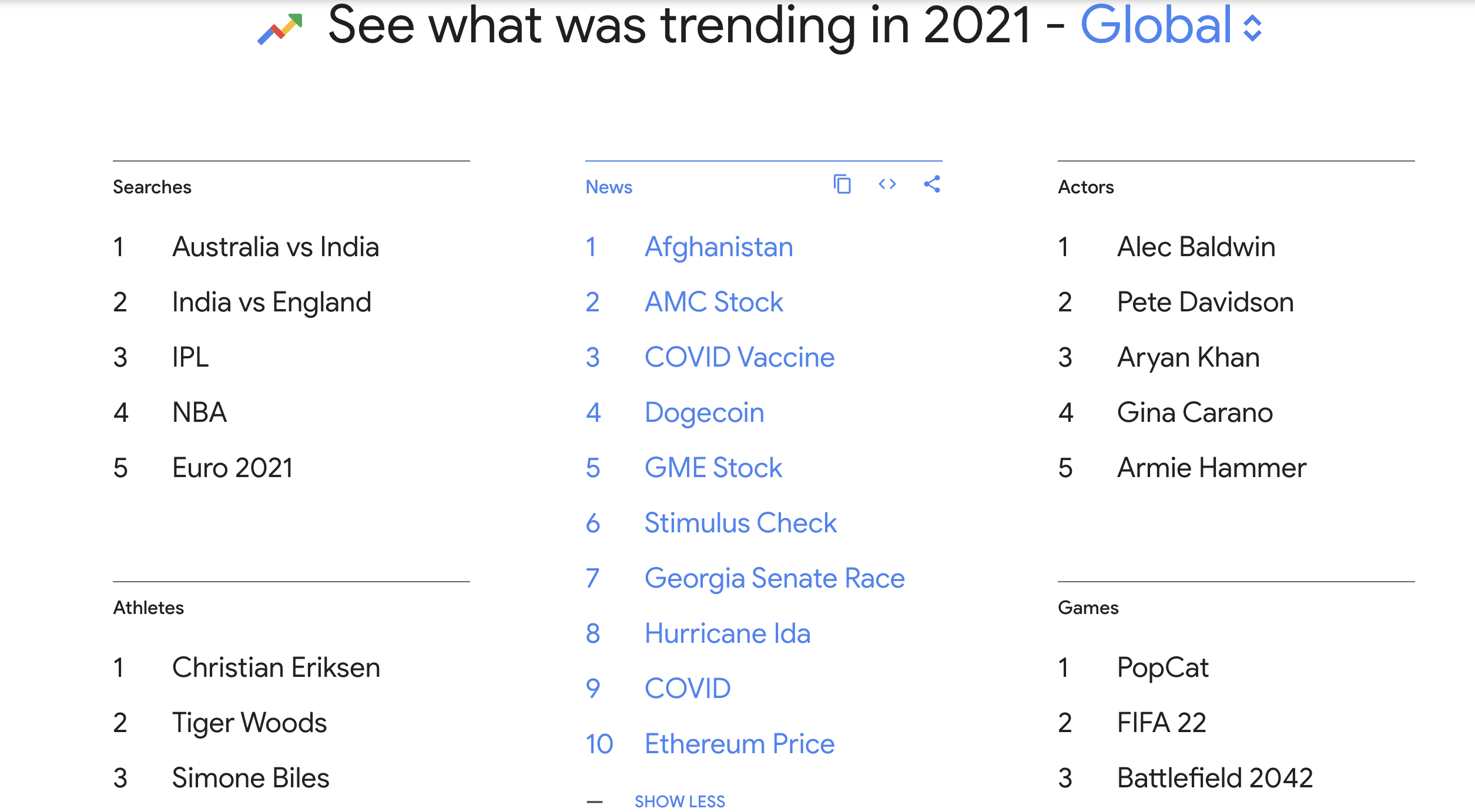
Task: Click the share icon in News card
Action: pyautogui.click(x=932, y=184)
